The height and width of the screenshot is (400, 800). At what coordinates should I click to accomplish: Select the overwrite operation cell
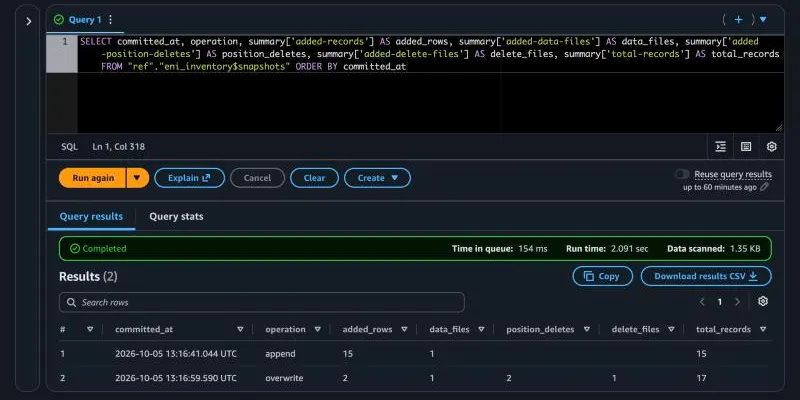pyautogui.click(x=284, y=378)
